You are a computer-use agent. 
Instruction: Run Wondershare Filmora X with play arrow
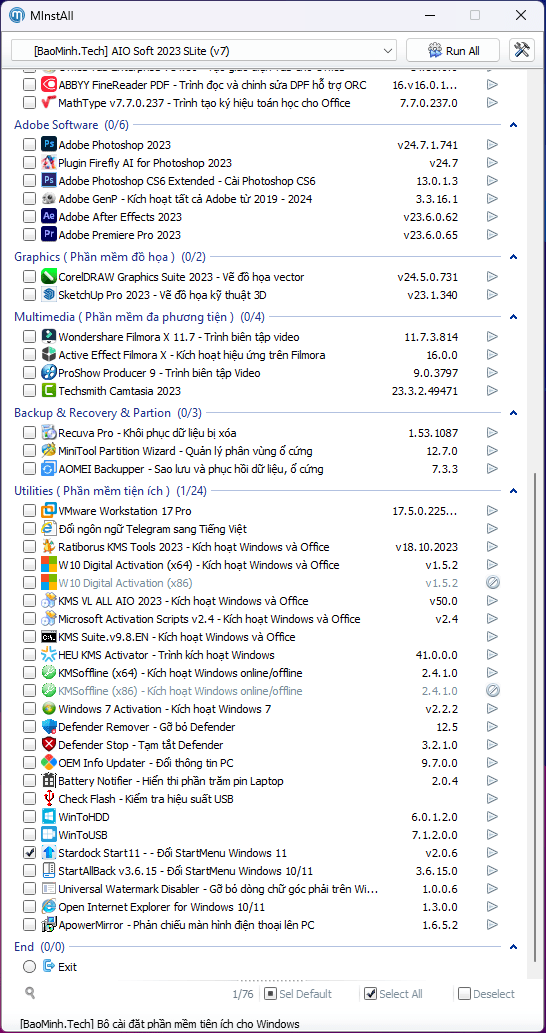tap(492, 337)
